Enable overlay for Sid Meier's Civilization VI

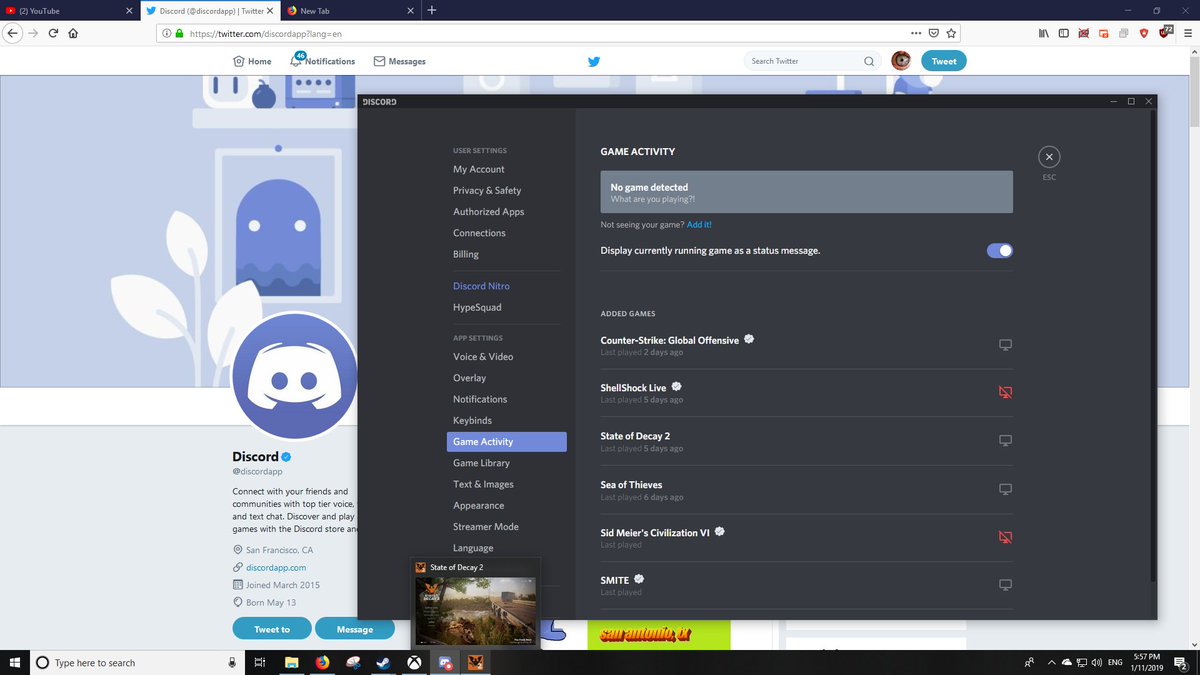pos(1005,537)
